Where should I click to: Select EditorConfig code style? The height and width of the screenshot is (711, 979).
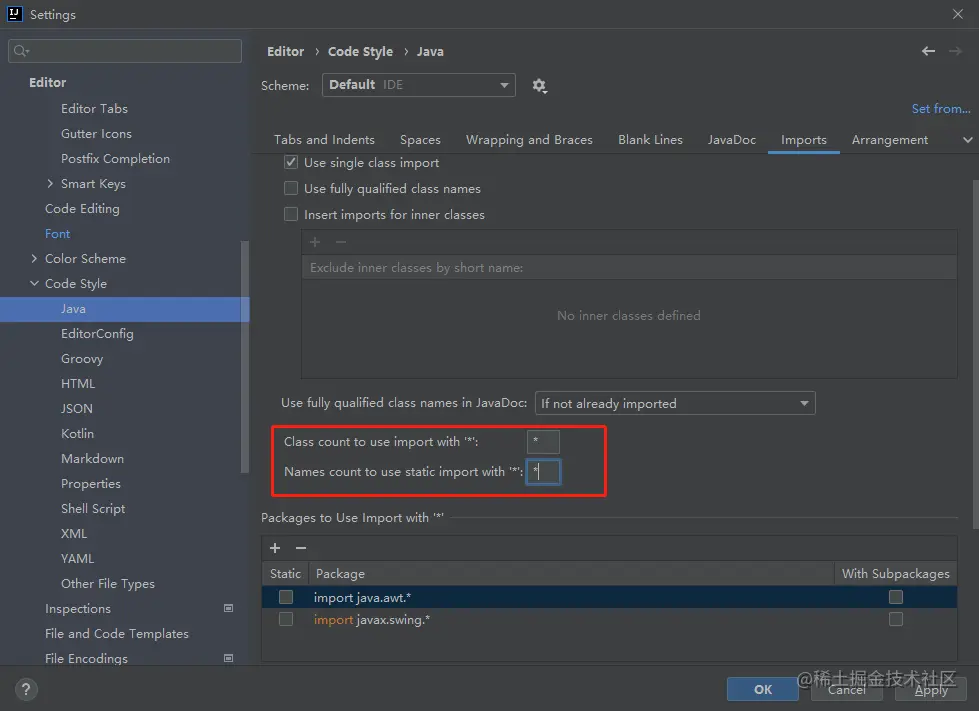coord(97,333)
